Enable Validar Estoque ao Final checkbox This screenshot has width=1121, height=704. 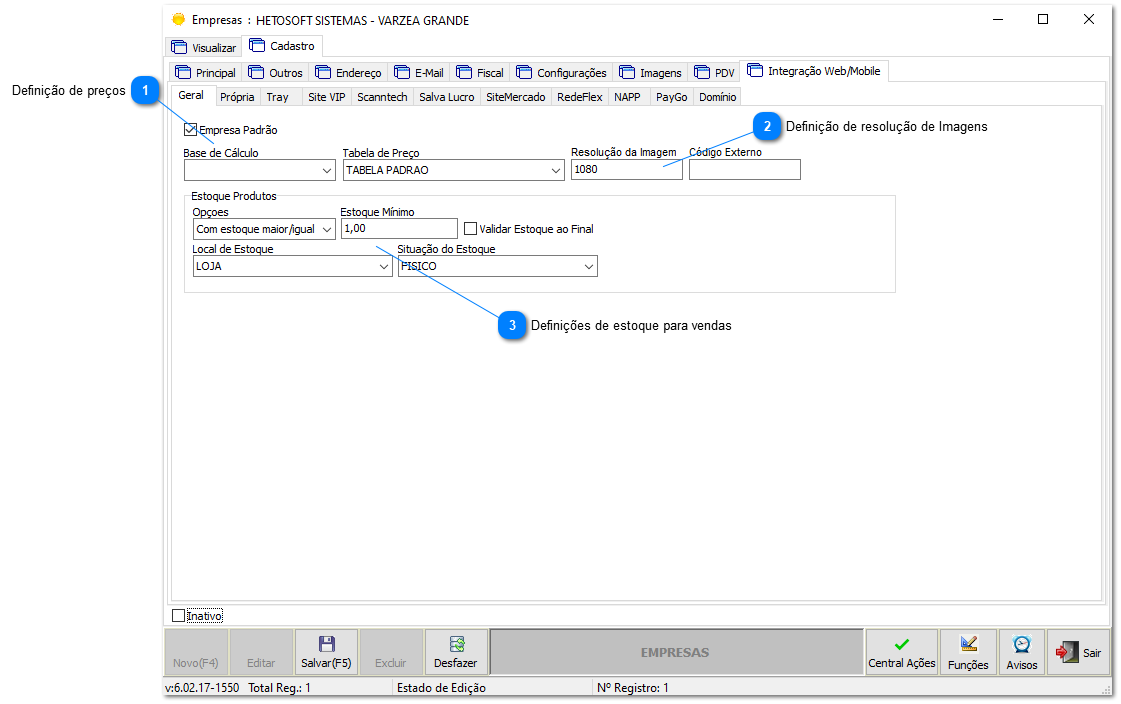coord(471,229)
